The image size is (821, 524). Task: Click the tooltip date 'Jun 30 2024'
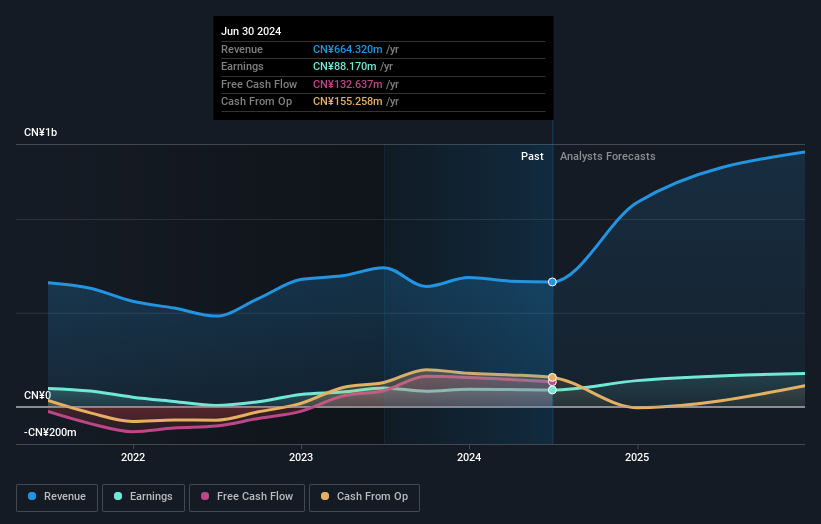coord(251,31)
